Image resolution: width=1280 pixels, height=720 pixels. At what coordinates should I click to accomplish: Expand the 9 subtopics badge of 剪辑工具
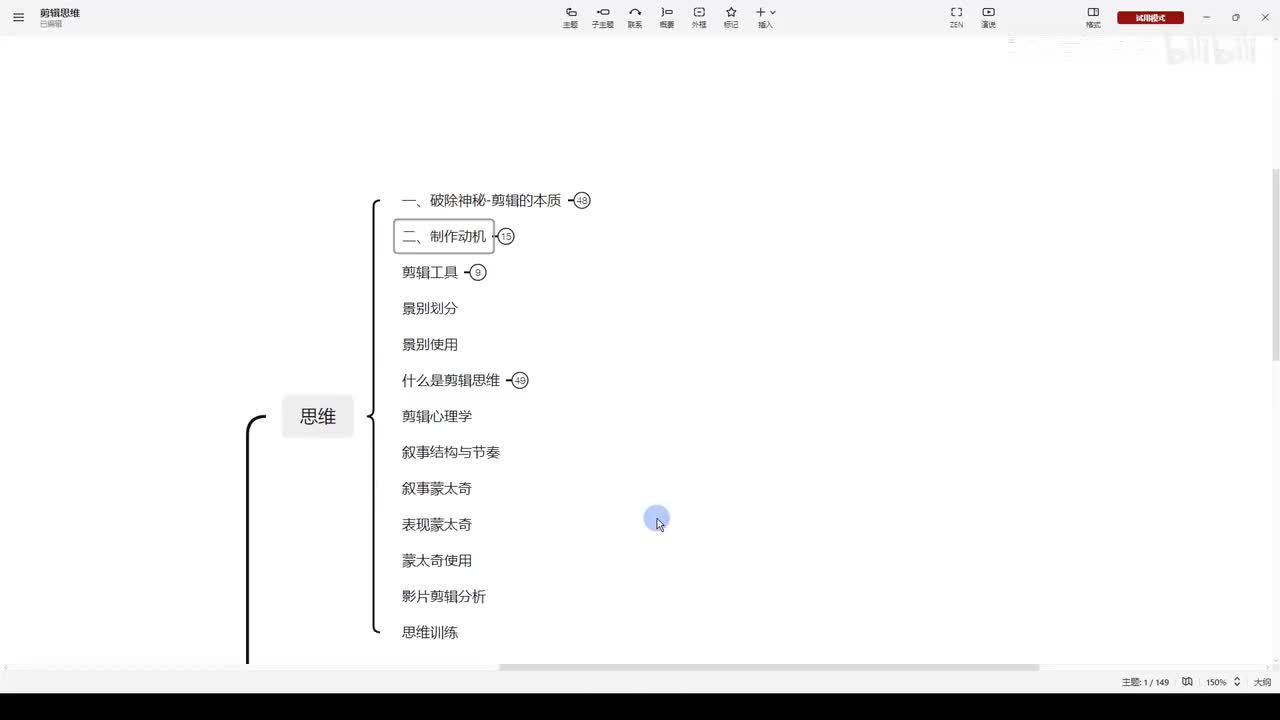478,272
